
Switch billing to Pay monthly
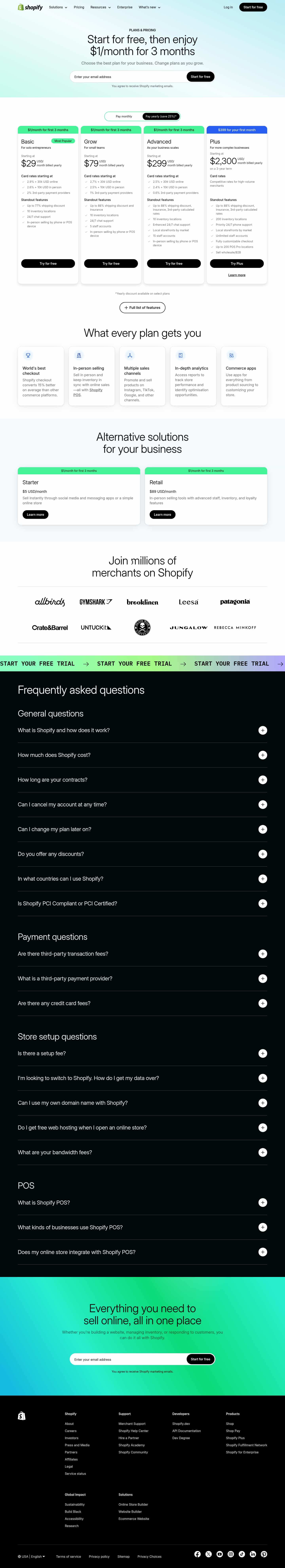pos(124,116)
